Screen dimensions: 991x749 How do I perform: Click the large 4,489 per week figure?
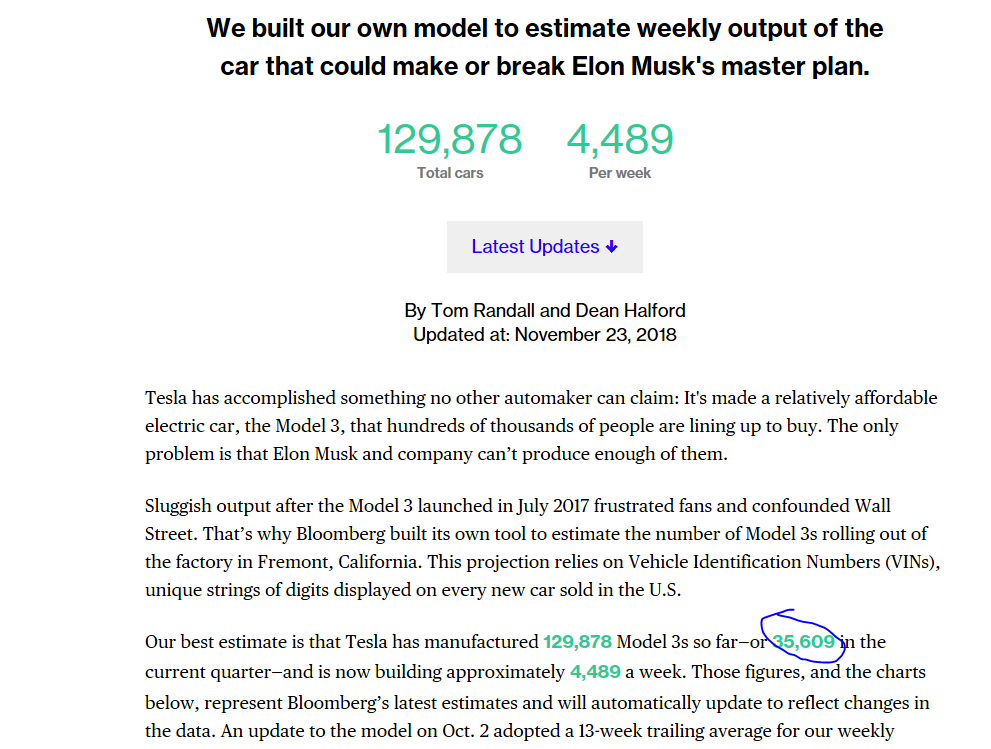click(x=620, y=140)
